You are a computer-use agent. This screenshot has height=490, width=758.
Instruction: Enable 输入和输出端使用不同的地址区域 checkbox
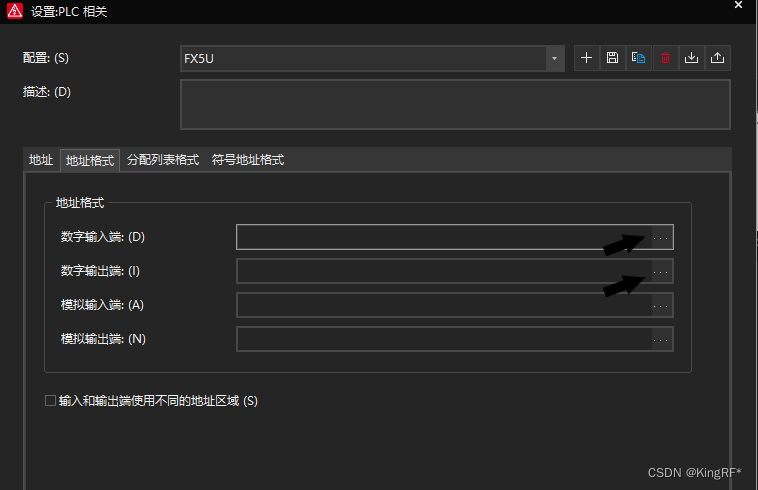click(51, 401)
